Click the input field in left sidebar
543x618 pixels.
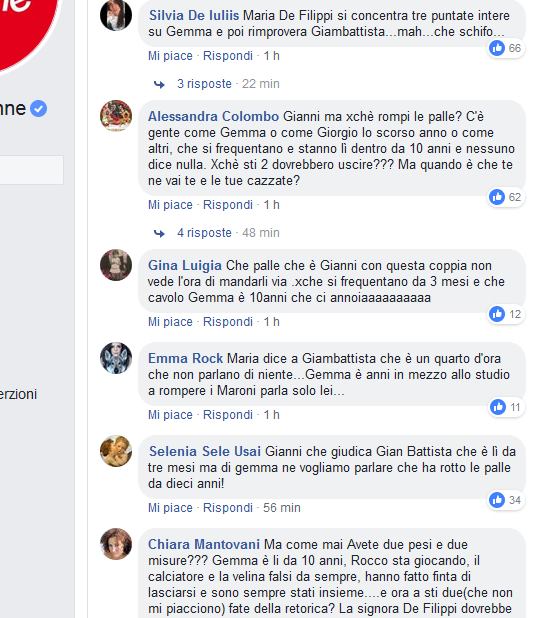(x=32, y=170)
